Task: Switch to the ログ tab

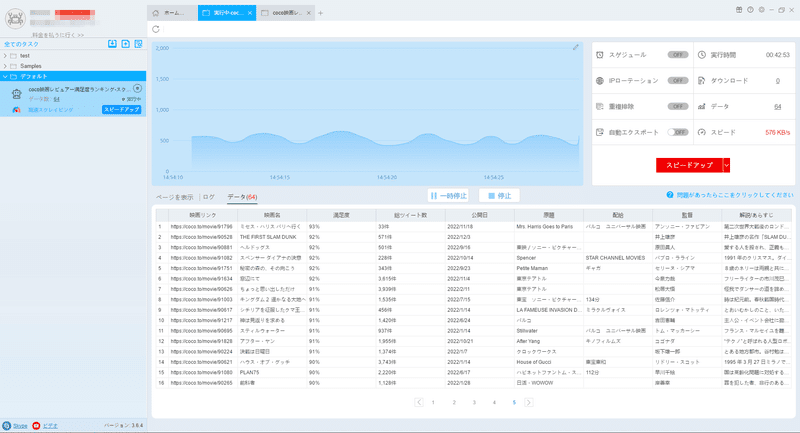Action: pos(209,197)
